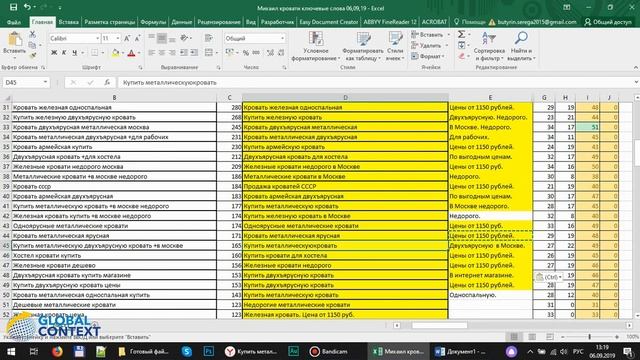The width and height of the screenshot is (640, 360).
Task: Click the Merge and Center icon
Action: (x=209, y=53)
